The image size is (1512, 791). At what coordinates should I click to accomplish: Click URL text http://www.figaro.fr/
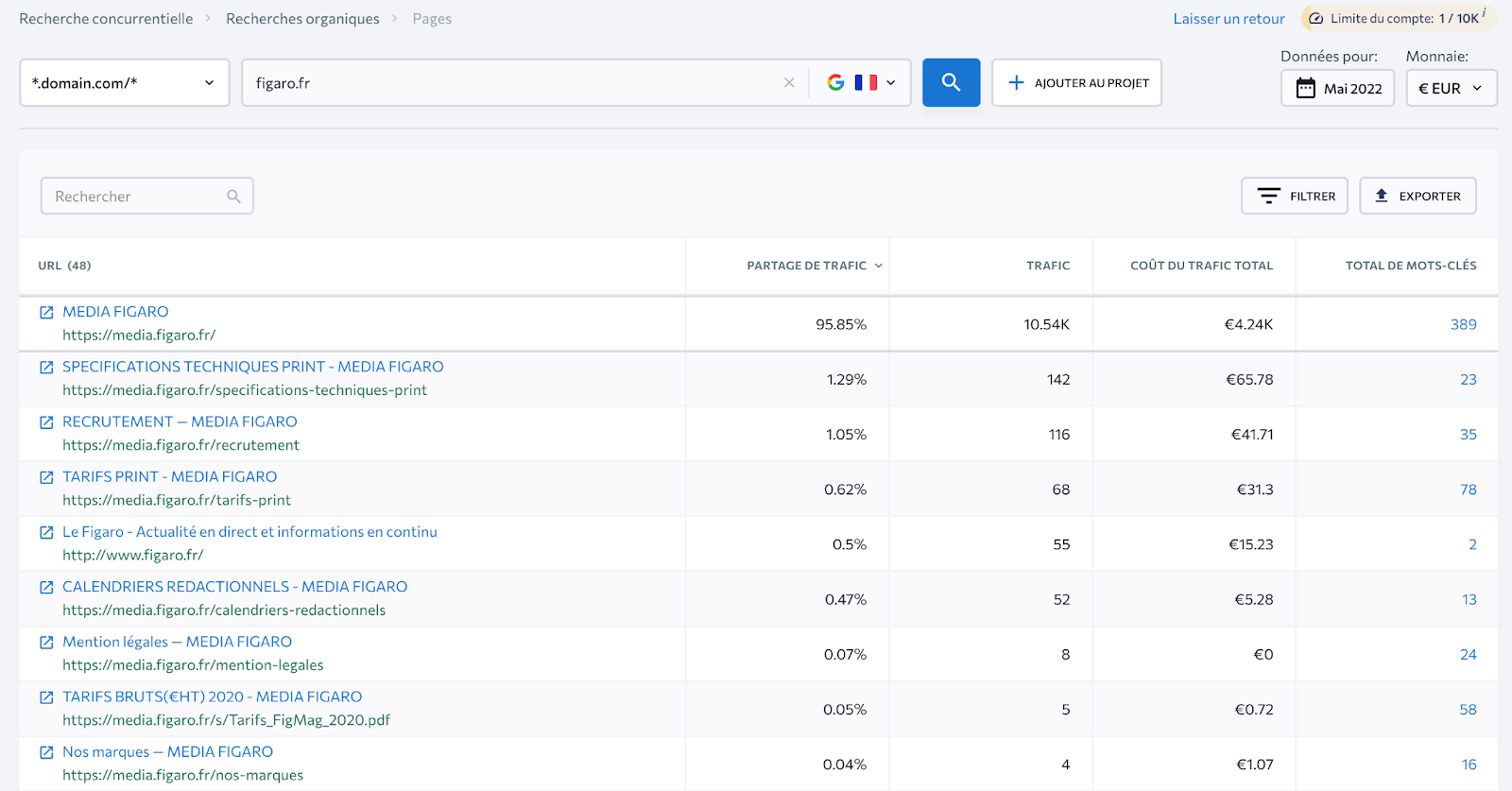click(132, 555)
